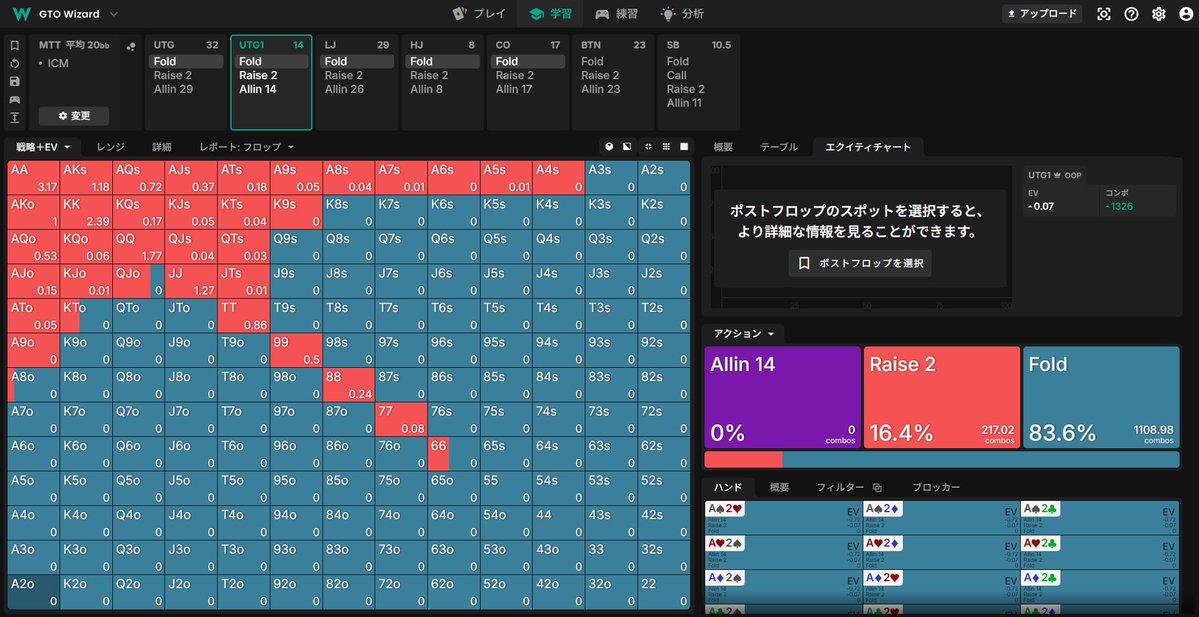1199x617 pixels.
Task: Click the floppy disk save icon
Action: (x=15, y=82)
